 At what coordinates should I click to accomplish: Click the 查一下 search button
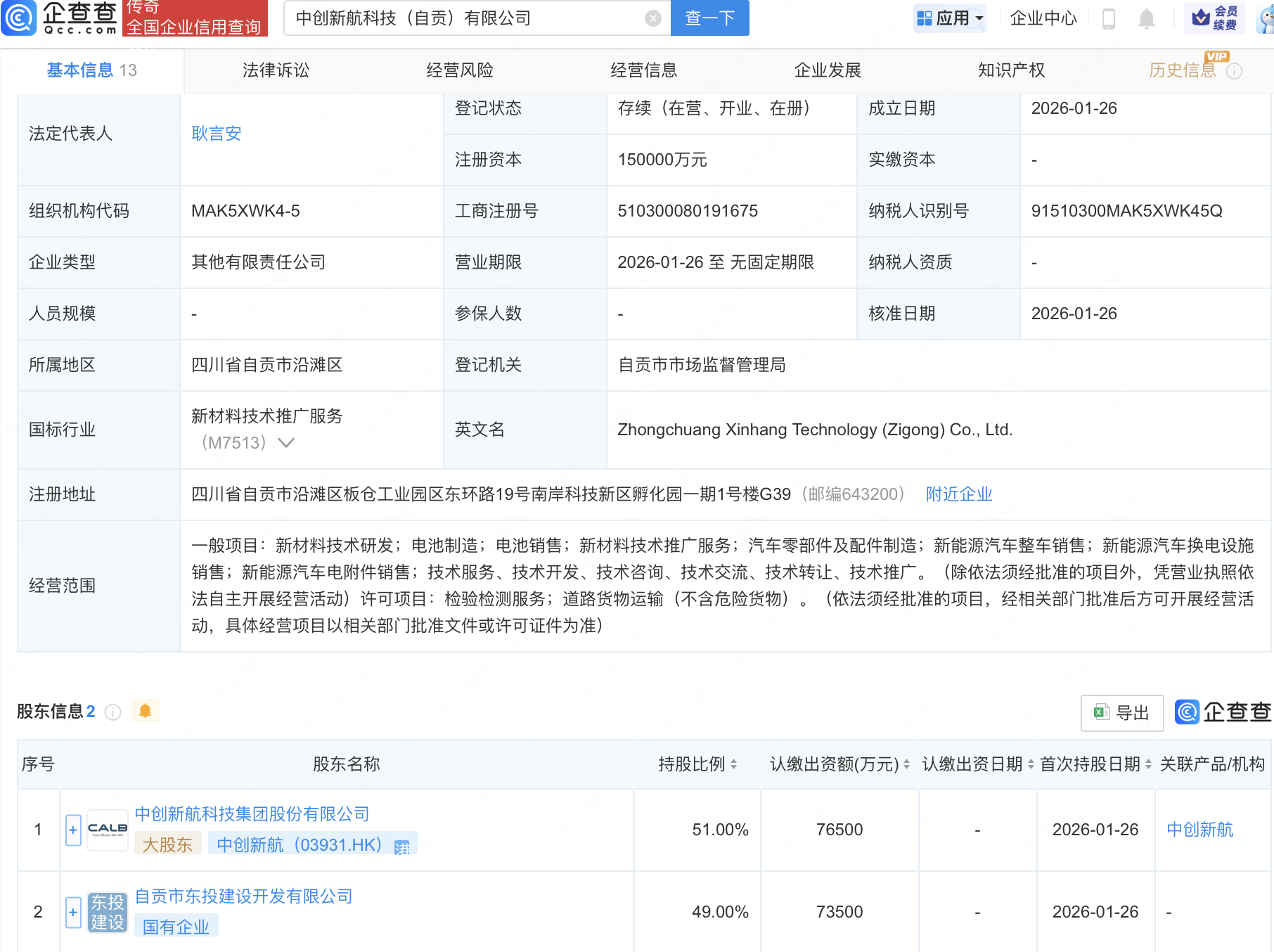coord(709,18)
